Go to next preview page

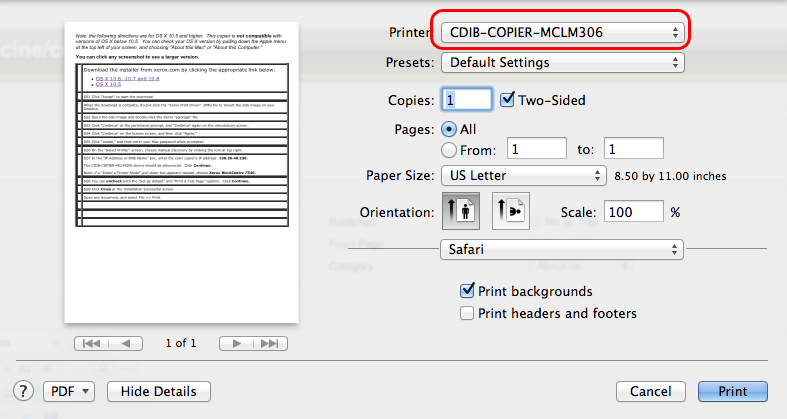(237, 343)
